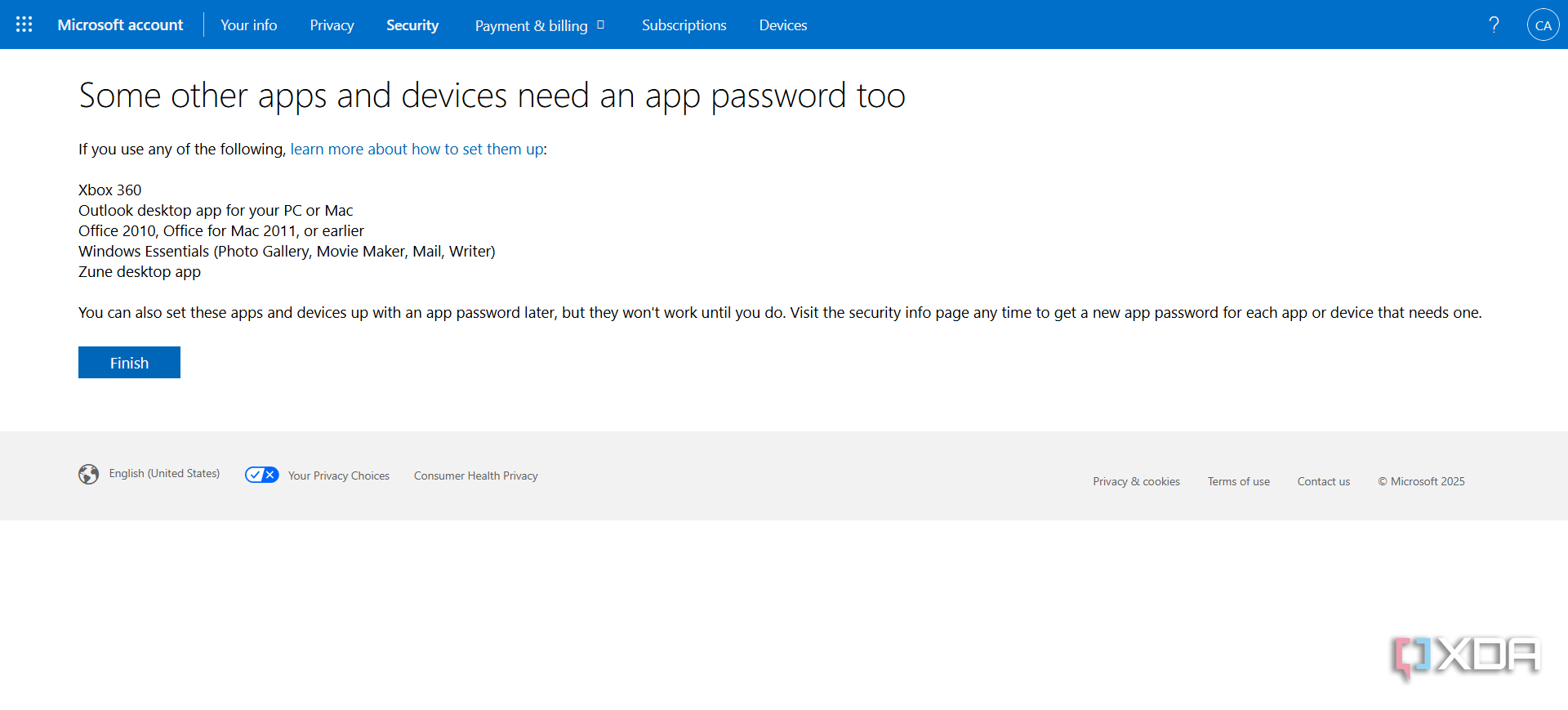
Task: Click the Office 2010 list entry
Action: click(x=221, y=230)
